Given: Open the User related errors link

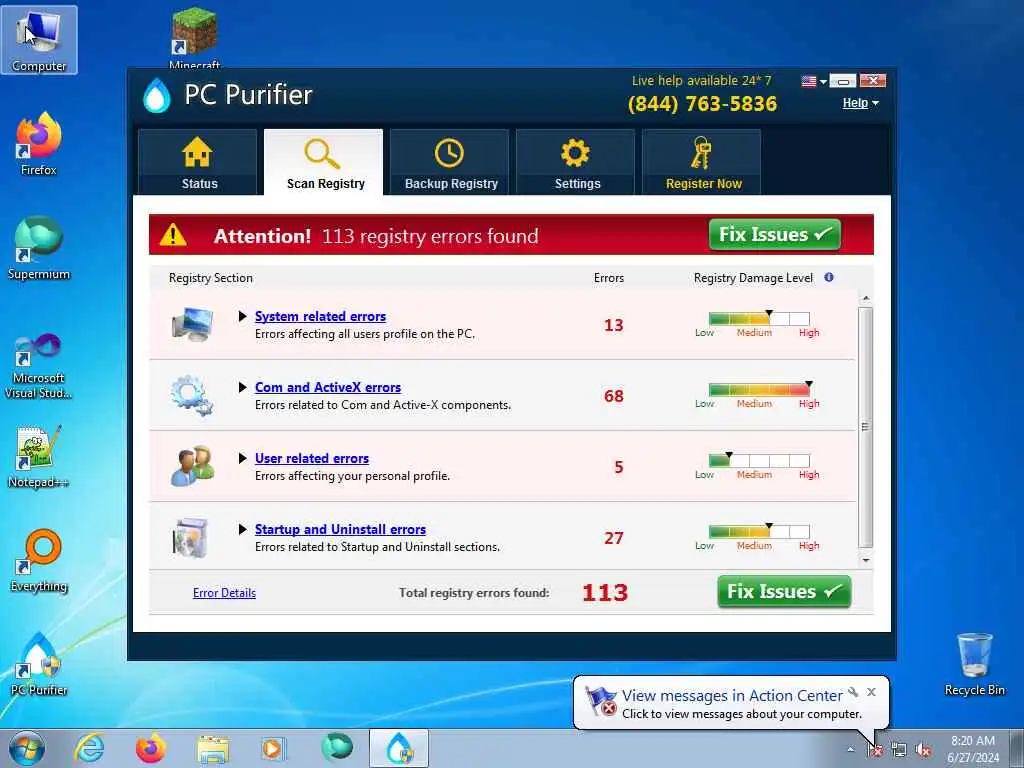Looking at the screenshot, I should click(x=312, y=458).
